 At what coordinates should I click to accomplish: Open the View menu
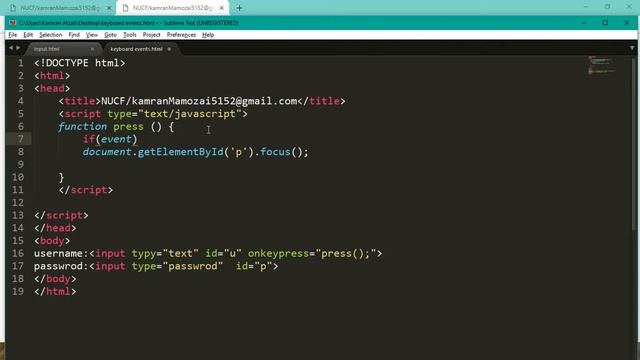91,35
